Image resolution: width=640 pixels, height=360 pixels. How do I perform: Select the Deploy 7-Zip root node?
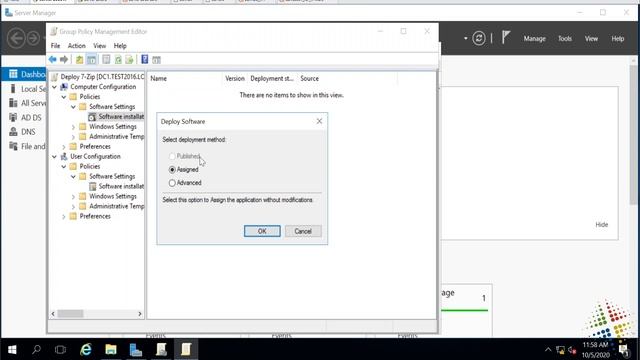click(98, 77)
